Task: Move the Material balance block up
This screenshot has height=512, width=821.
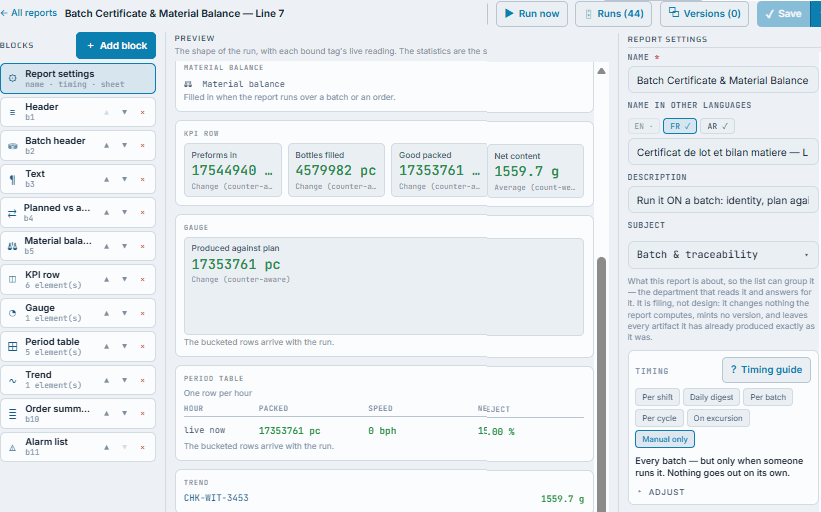Action: 106,246
